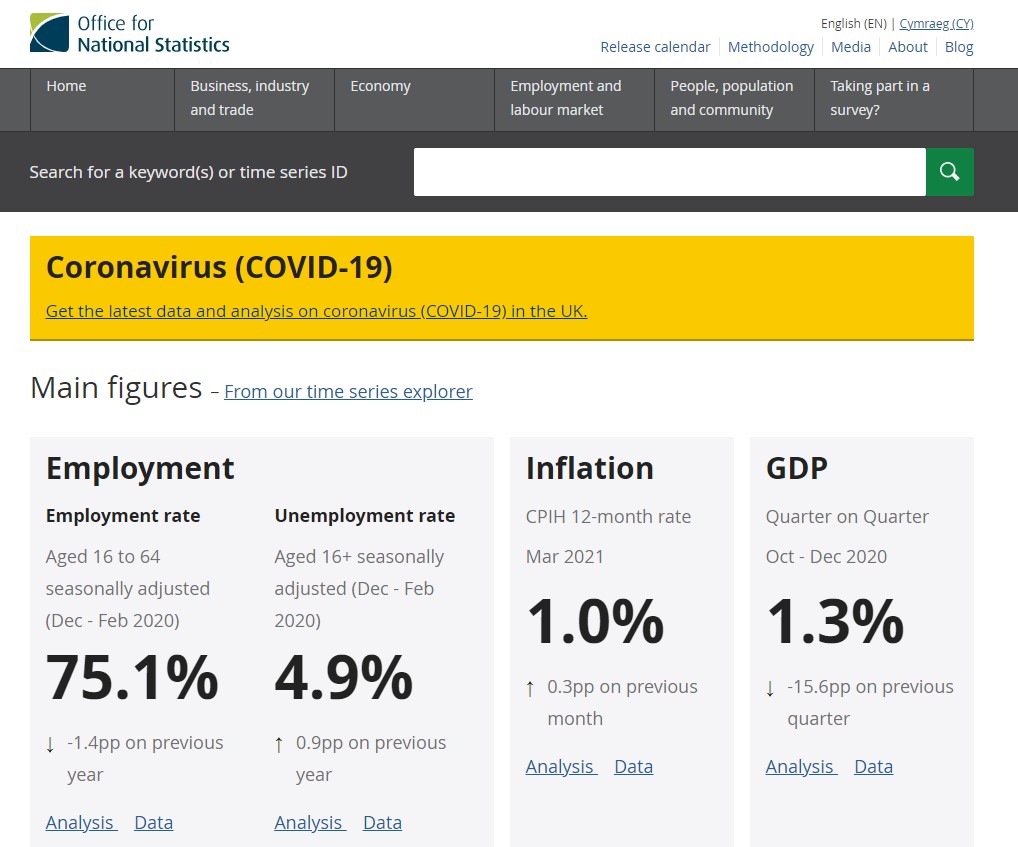This screenshot has height=847, width=1018.
Task: Open the Blog link
Action: 959,47
